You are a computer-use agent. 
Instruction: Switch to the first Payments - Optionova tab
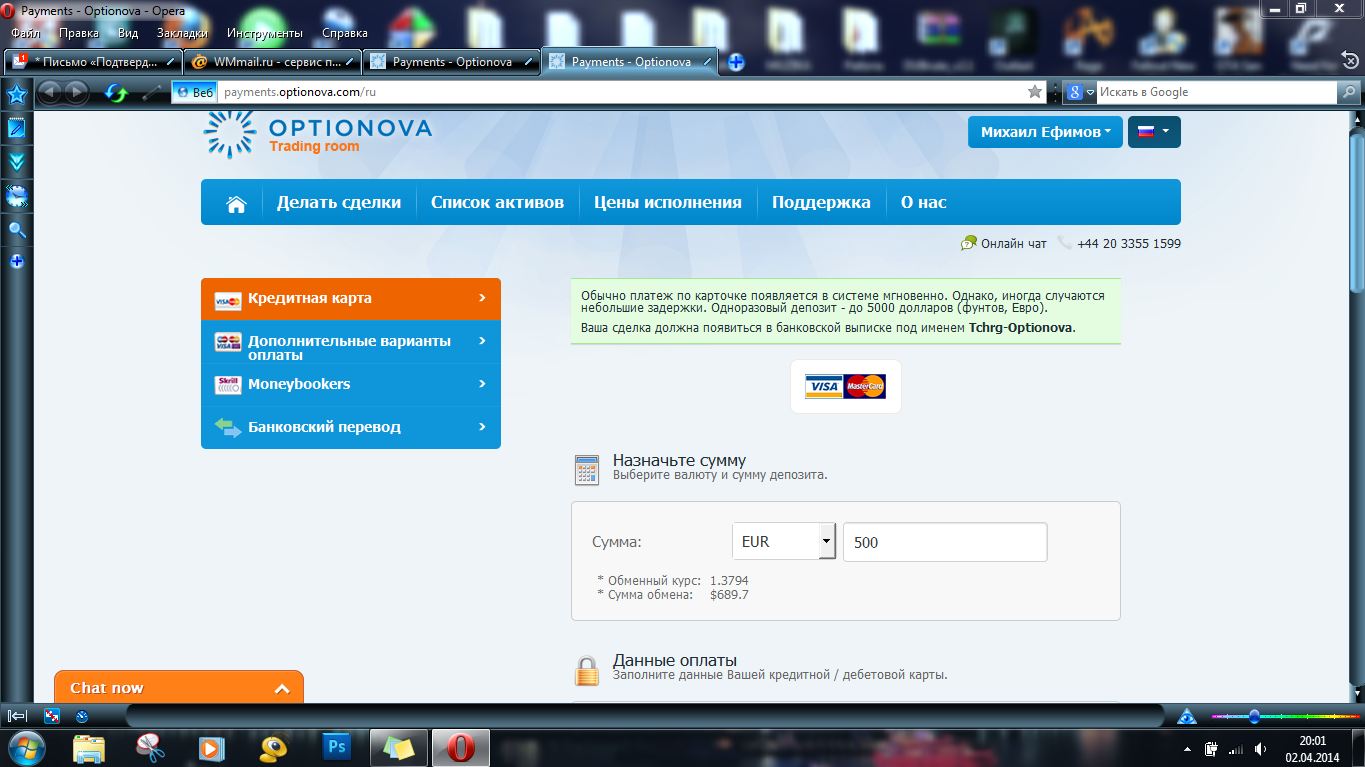[x=451, y=62]
